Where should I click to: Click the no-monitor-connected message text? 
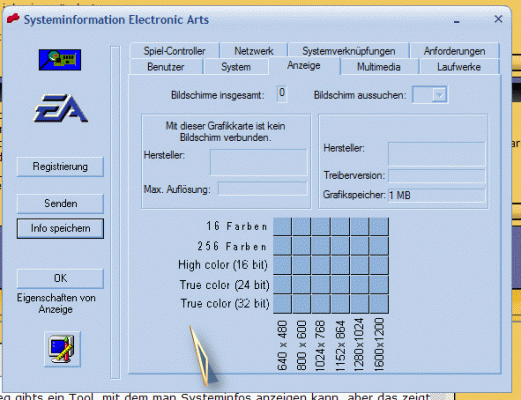click(225, 132)
